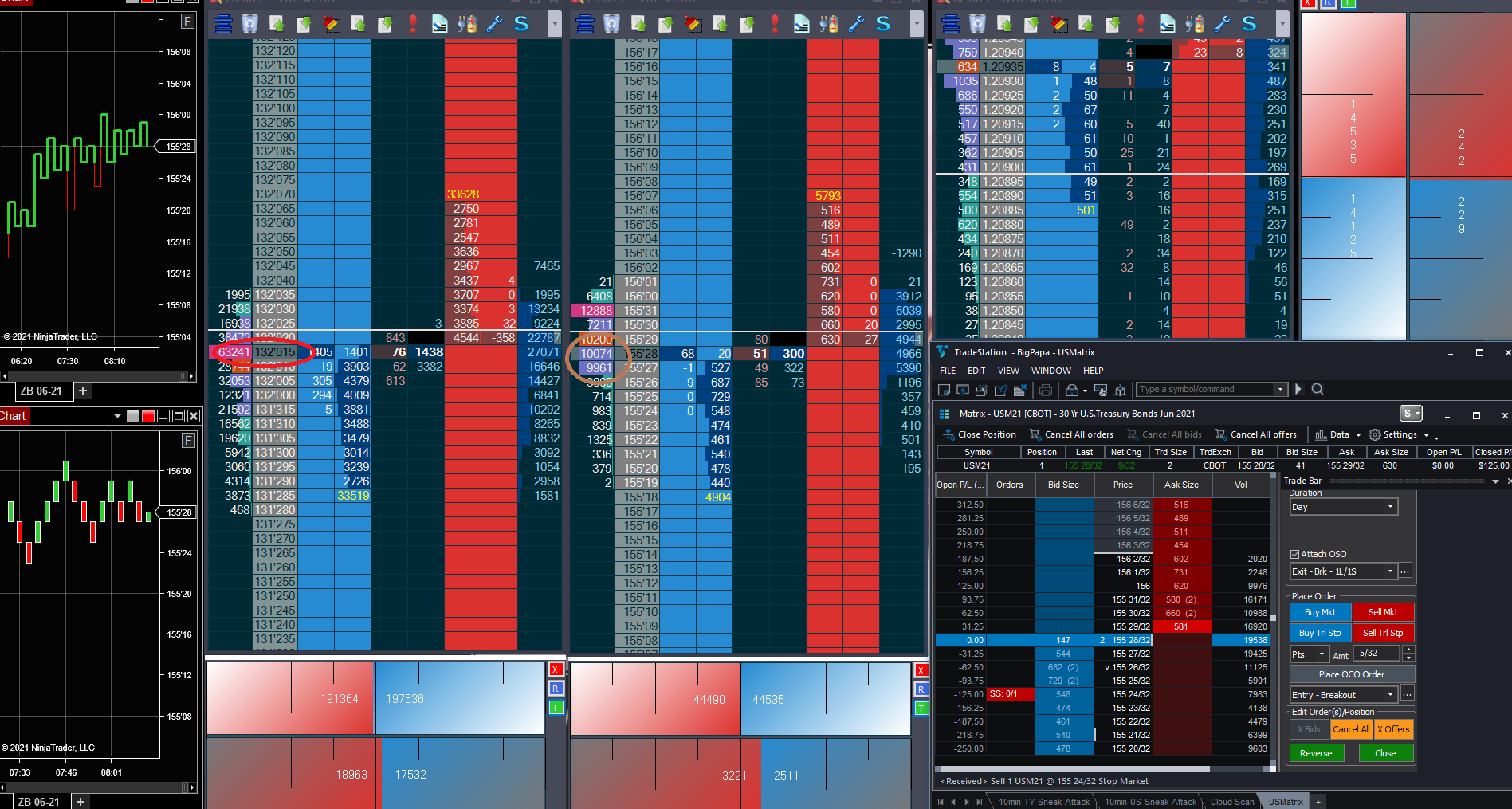Click the horizontal scrollbar under the upper NinjaTrader chart
Viewport: 1512px width, 809px height.
coord(98,376)
